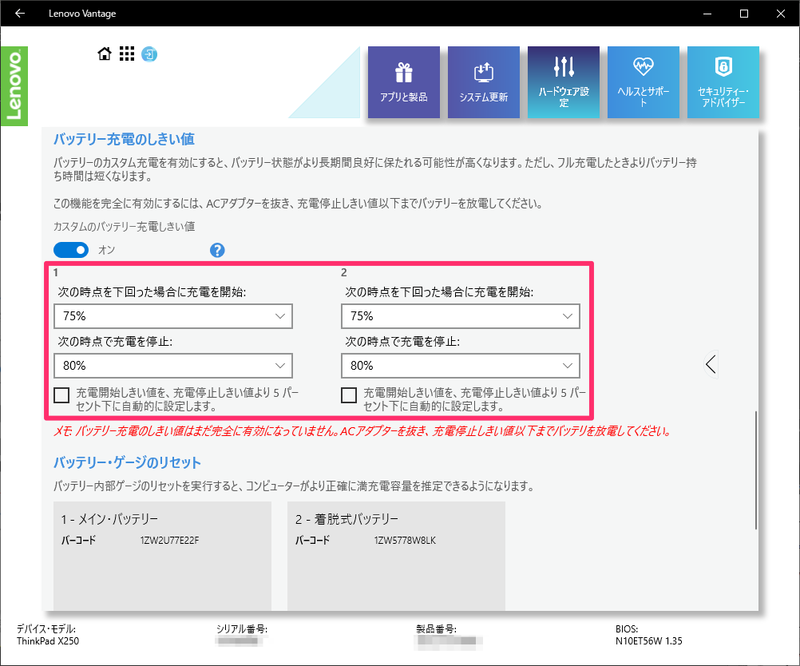Open battery 1 charge start 75% dropdown
The width and height of the screenshot is (800, 666).
173,316
